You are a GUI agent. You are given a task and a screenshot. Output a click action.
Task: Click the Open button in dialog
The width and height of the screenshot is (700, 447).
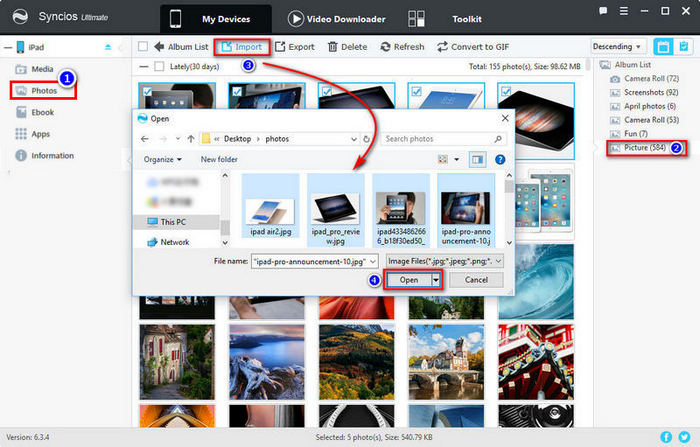coord(408,280)
